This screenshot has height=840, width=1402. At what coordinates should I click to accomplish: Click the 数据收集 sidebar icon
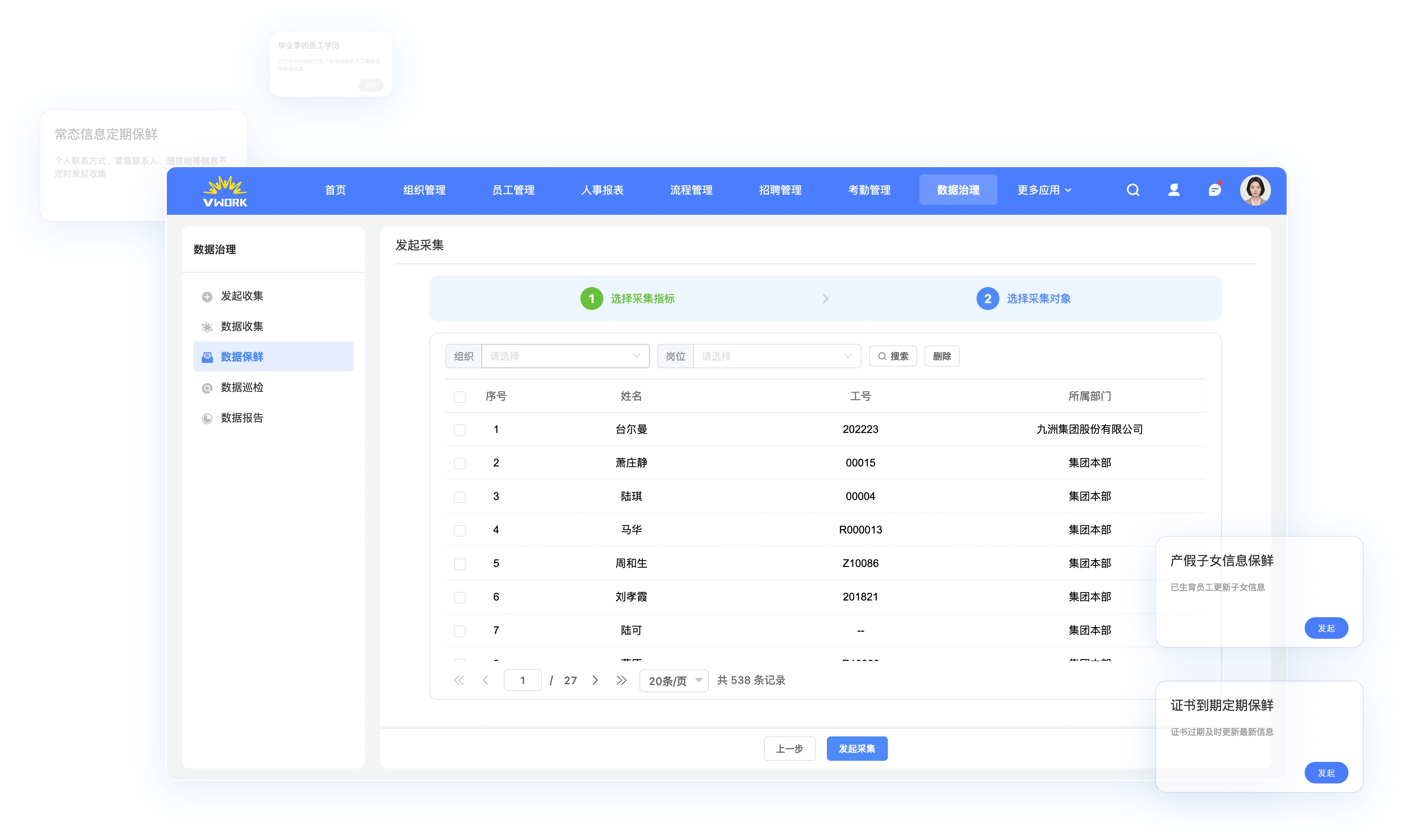pyautogui.click(x=207, y=327)
